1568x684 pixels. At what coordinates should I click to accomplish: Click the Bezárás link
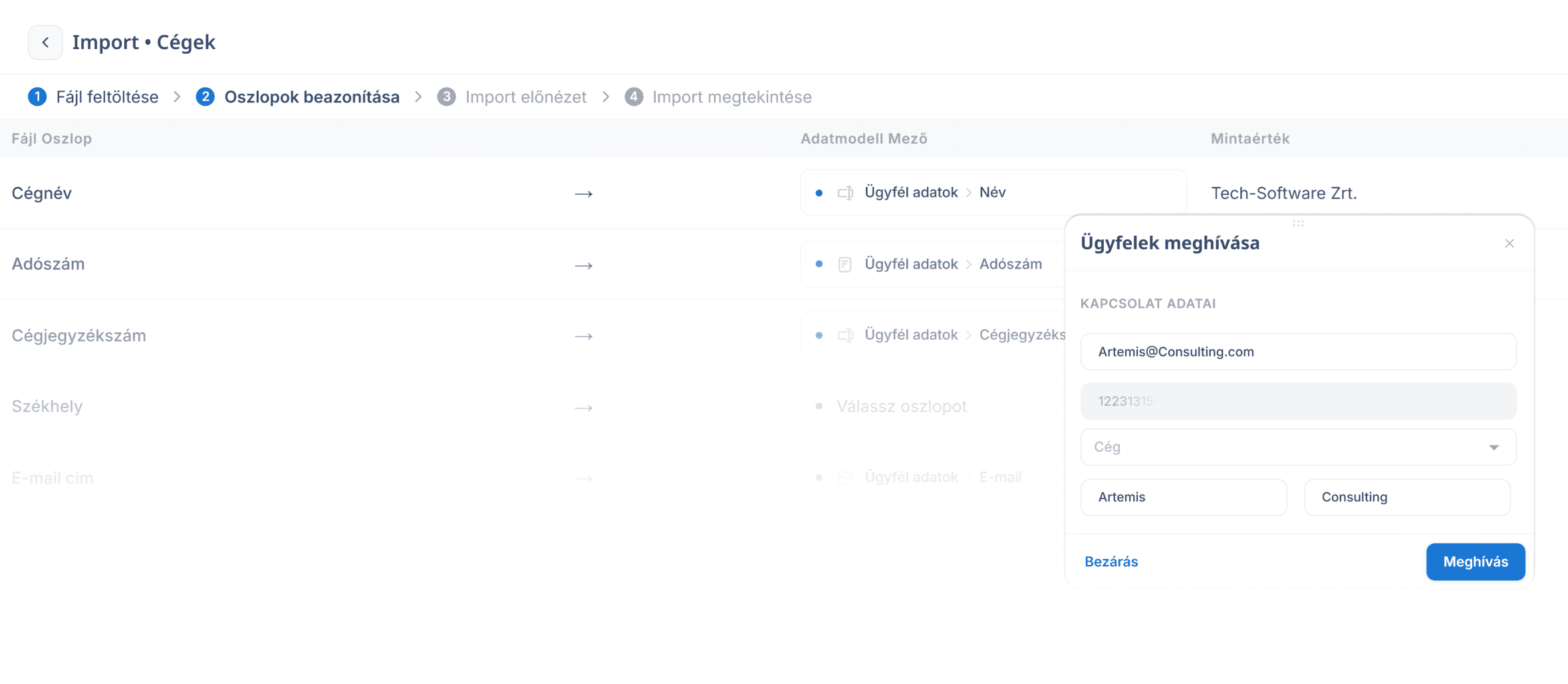pyautogui.click(x=1111, y=562)
